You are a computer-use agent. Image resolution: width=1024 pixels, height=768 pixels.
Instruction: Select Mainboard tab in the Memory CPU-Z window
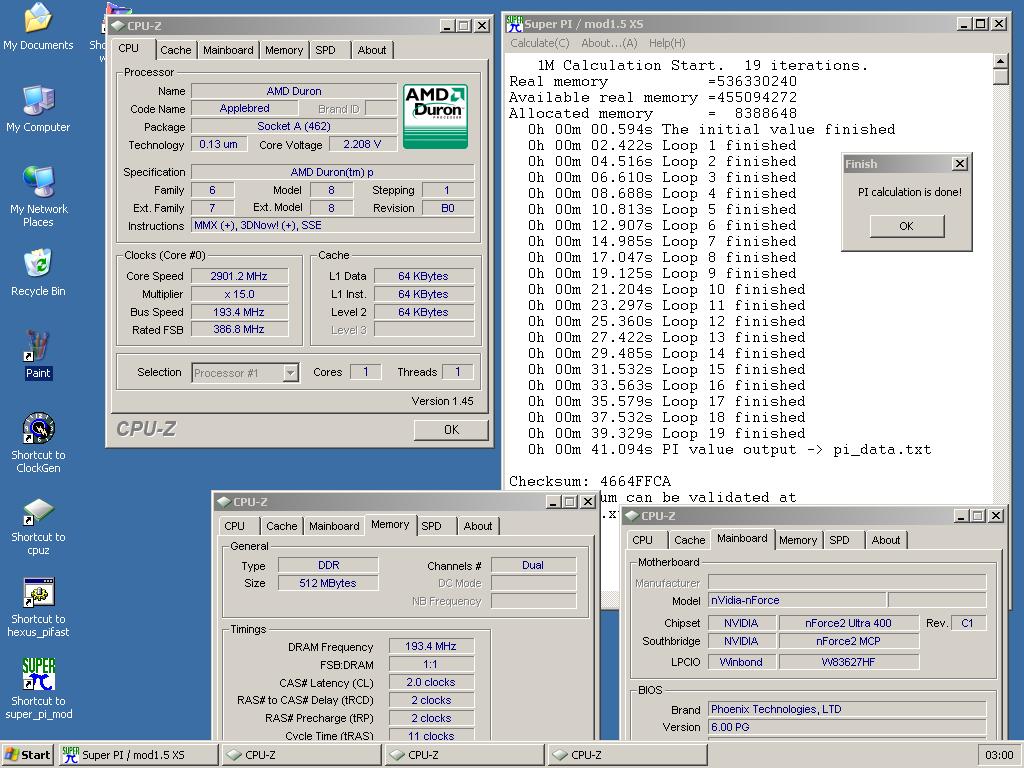point(334,526)
